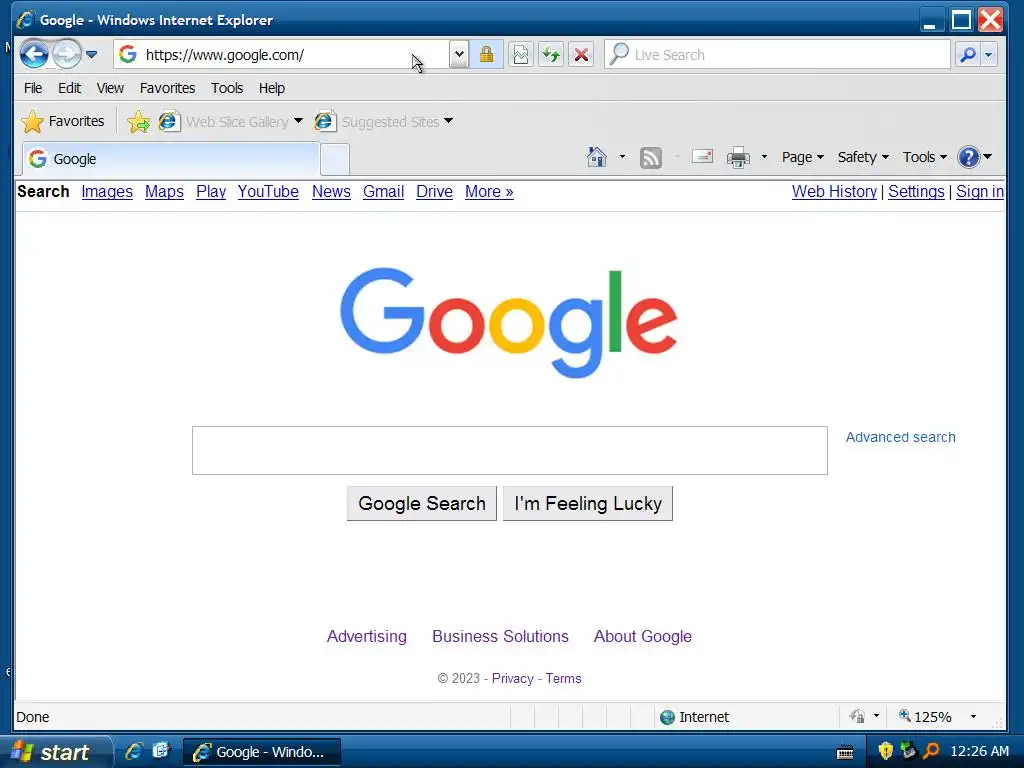Image resolution: width=1024 pixels, height=768 pixels.
Task: Open Web History link
Action: [x=834, y=192]
